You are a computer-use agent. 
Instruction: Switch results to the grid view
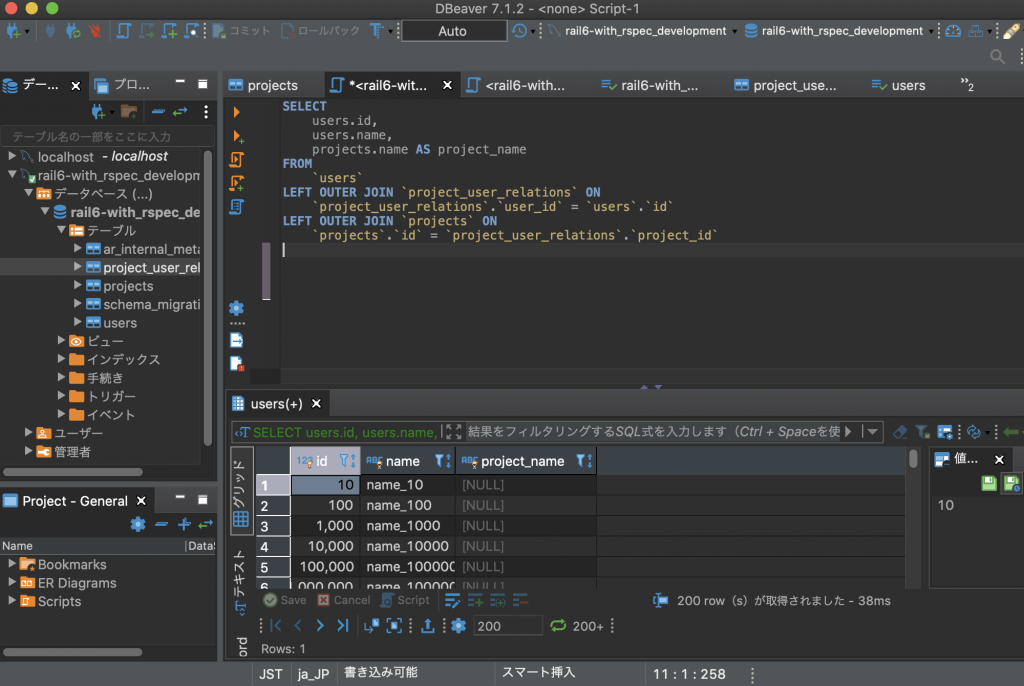click(241, 490)
